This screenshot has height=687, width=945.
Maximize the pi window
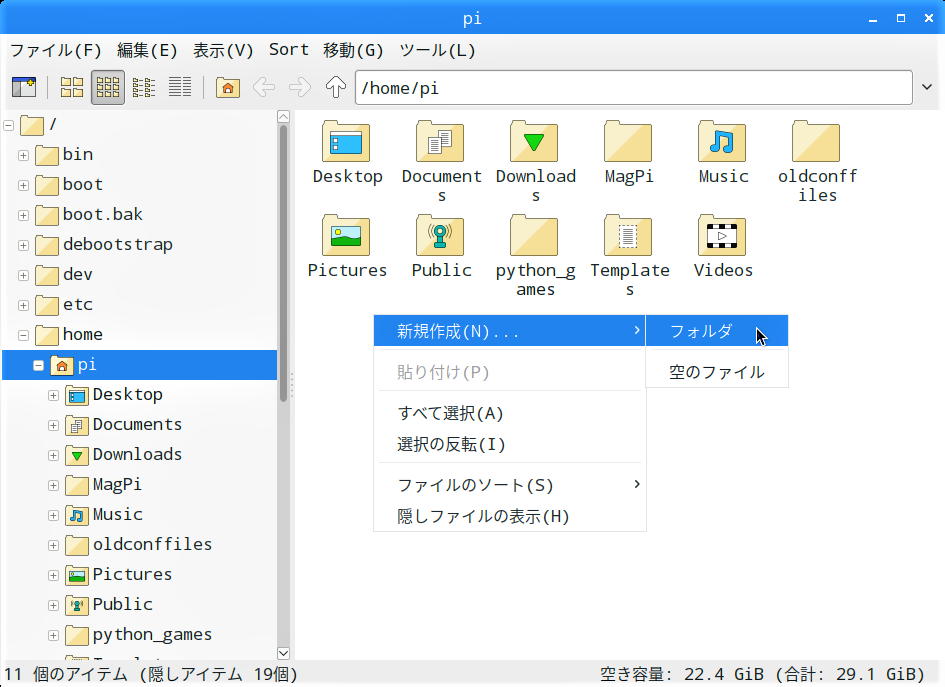[900, 18]
